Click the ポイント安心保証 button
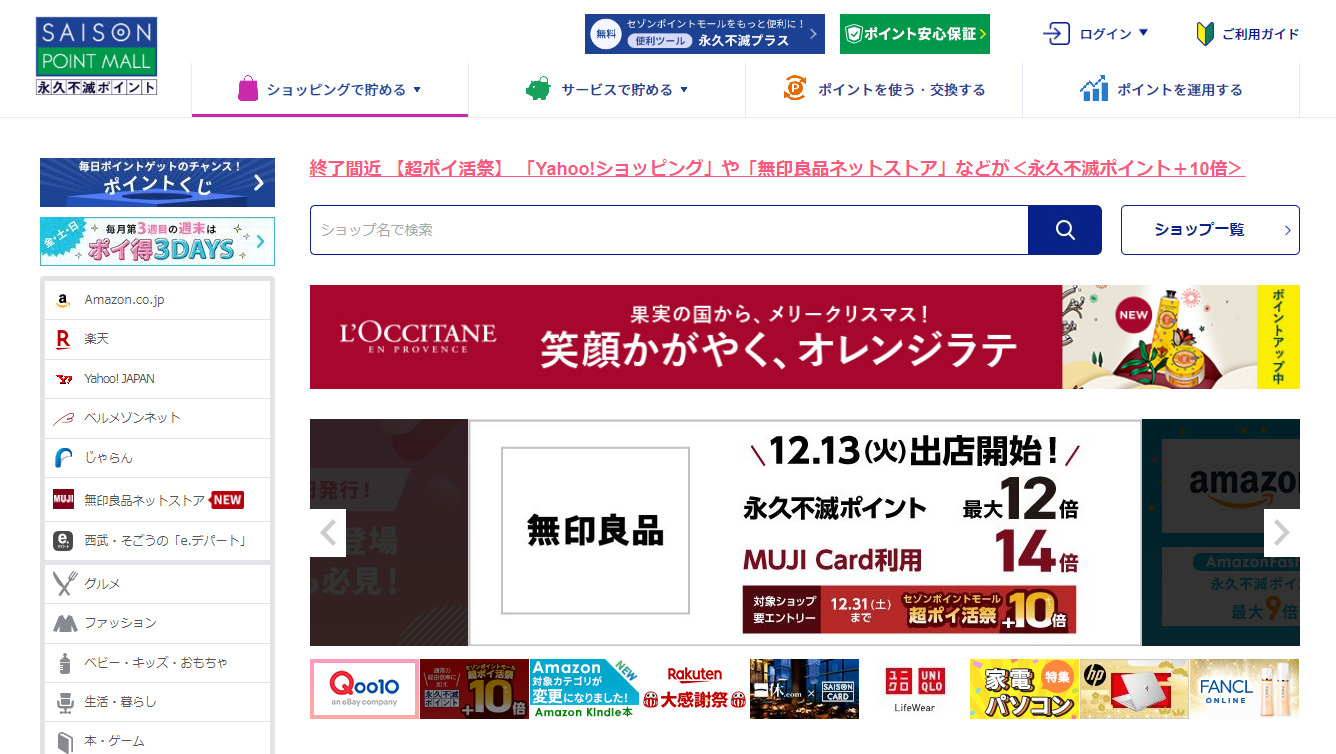Screen dimensions: 1336x754 click(x=915, y=34)
